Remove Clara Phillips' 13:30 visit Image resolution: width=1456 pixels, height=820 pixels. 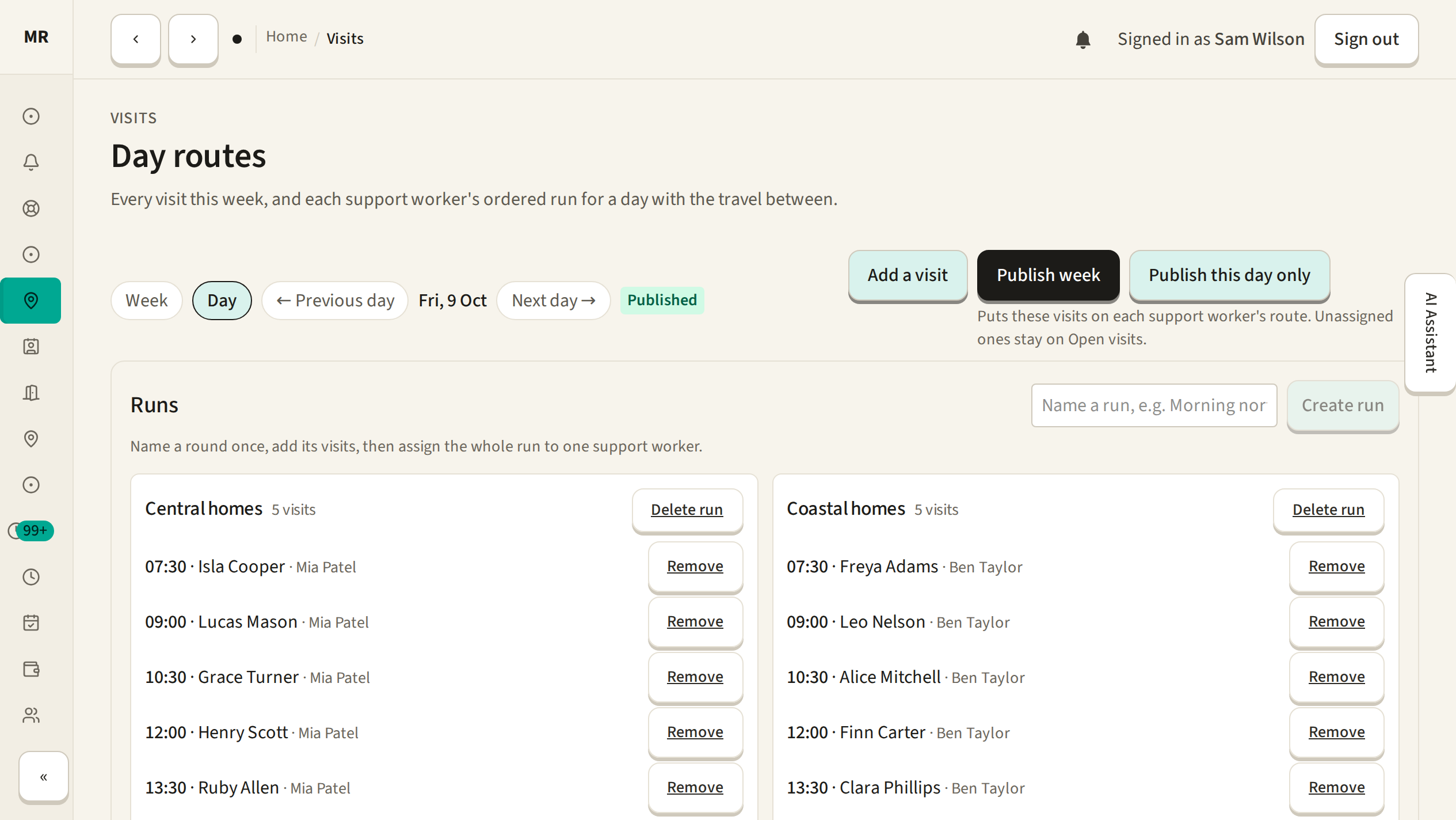tap(1336, 788)
